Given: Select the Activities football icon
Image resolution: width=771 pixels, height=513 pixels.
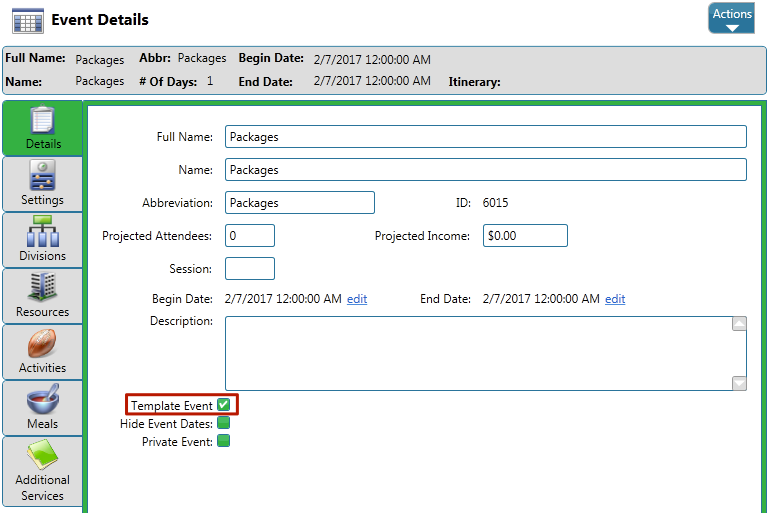Looking at the screenshot, I should tap(43, 344).
